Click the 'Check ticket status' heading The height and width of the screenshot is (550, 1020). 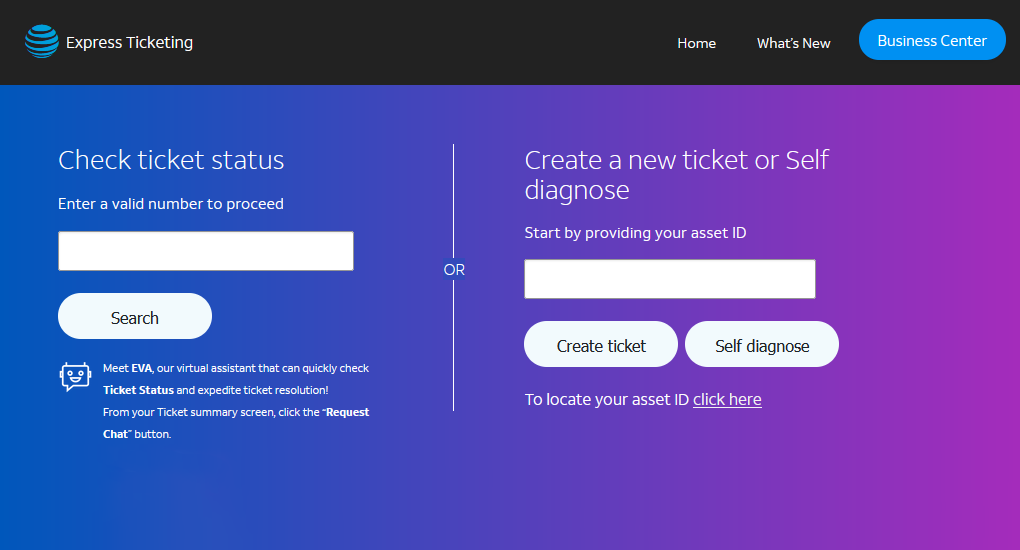coord(171,159)
